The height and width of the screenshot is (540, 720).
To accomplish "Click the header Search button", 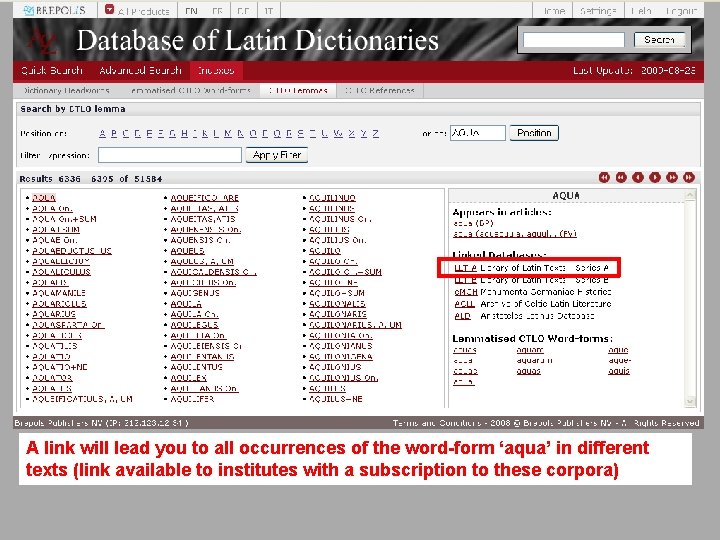I will (x=659, y=40).
